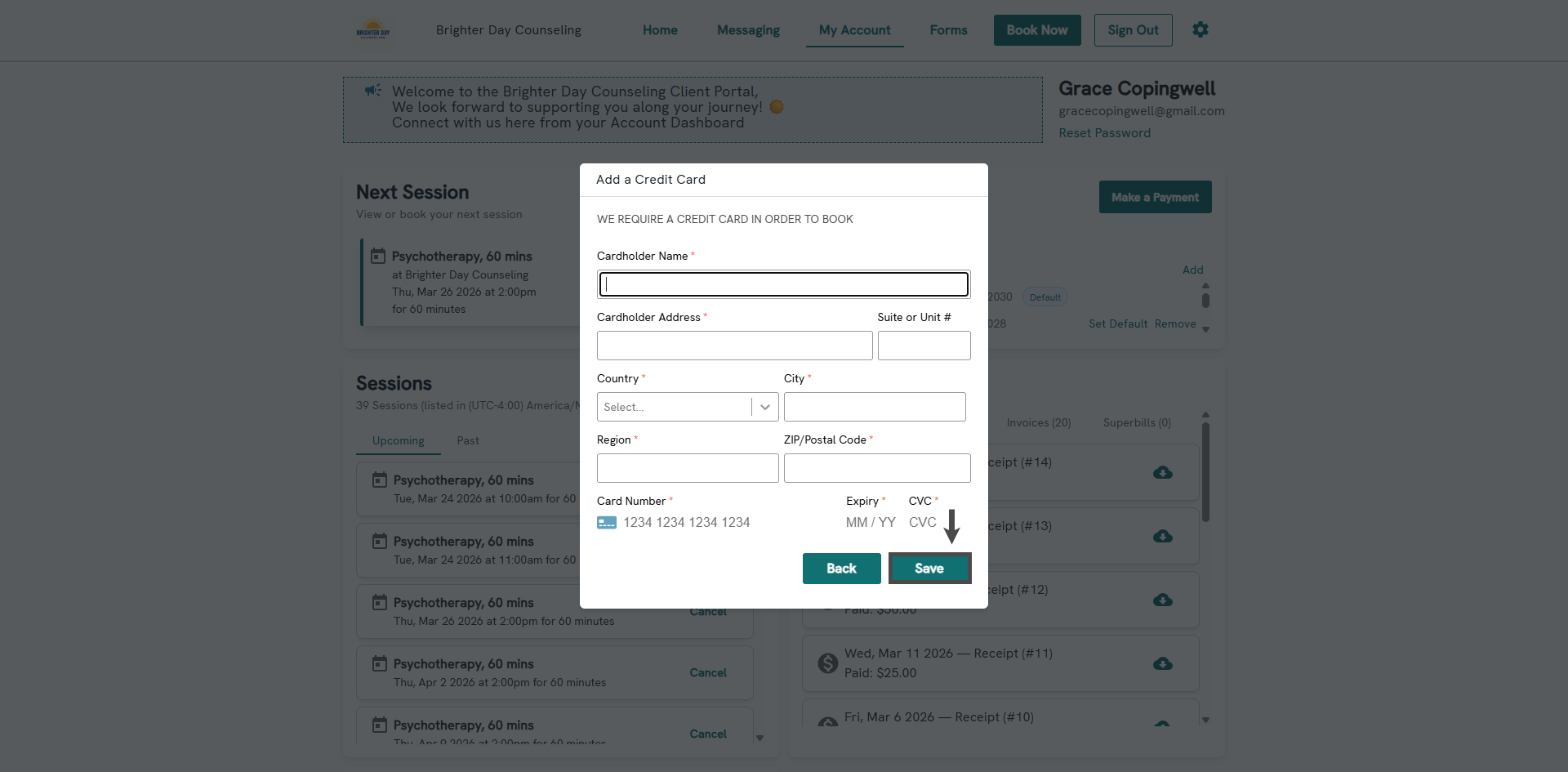Click into the ZIP/Postal Code field
The width and height of the screenshot is (1568, 772).
pyautogui.click(x=876, y=468)
